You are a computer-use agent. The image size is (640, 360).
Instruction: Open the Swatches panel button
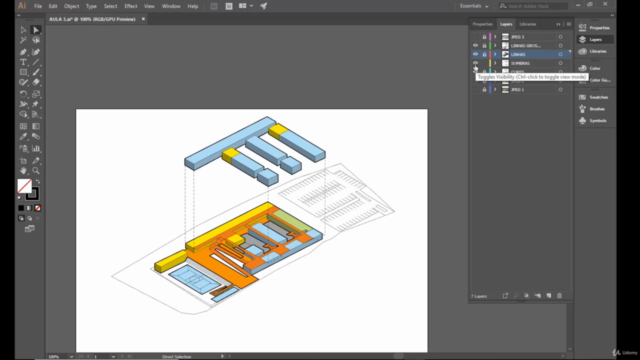[x=594, y=97]
